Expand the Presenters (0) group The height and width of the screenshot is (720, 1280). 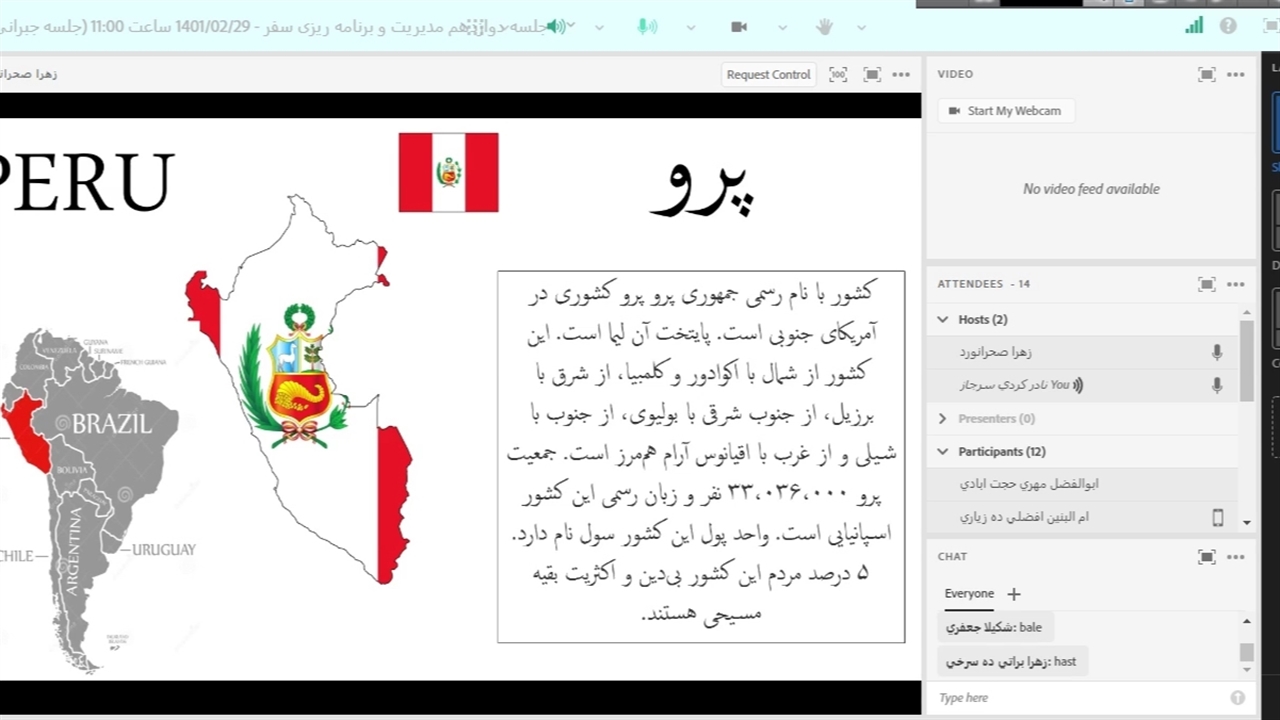943,419
